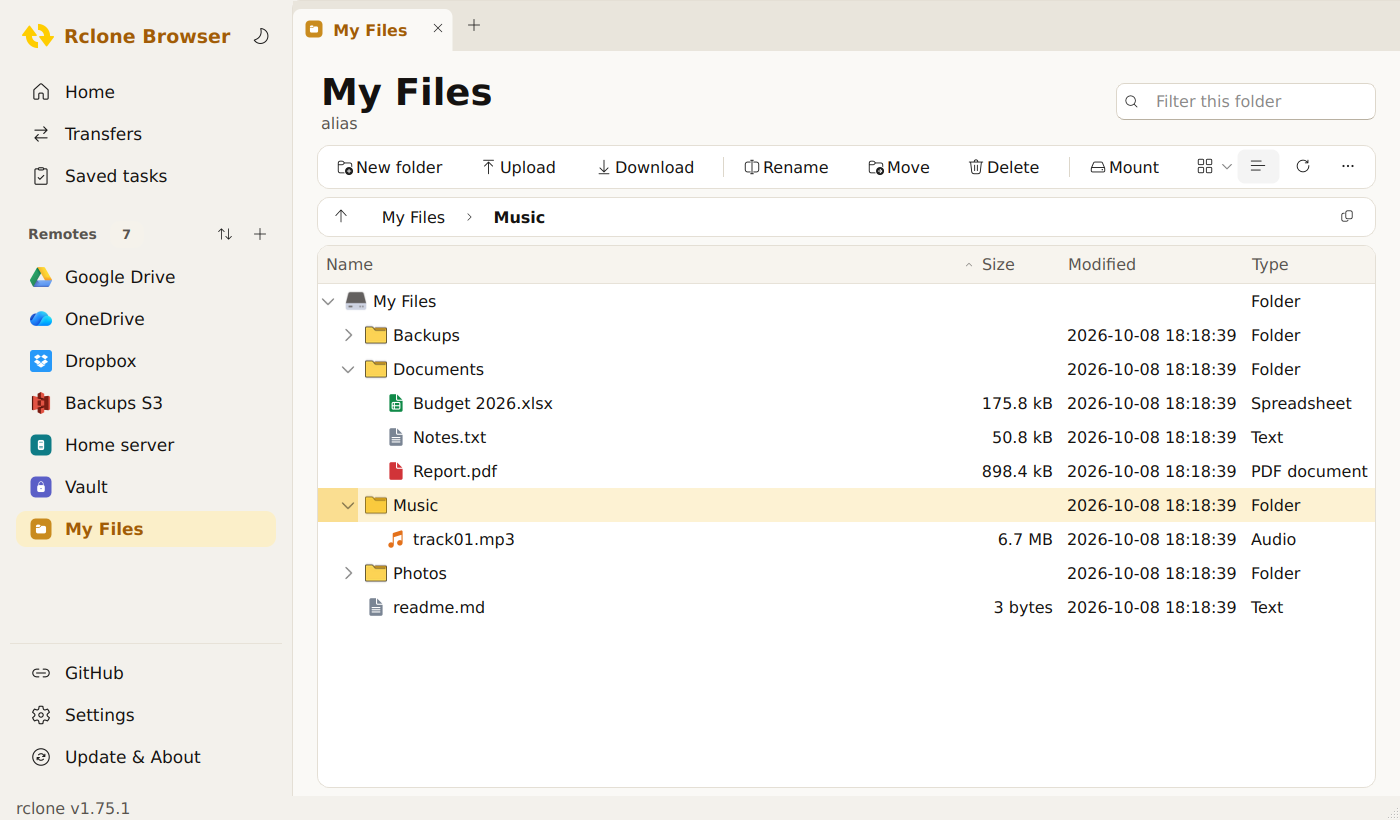Open the Dropbox remote

(x=146, y=361)
